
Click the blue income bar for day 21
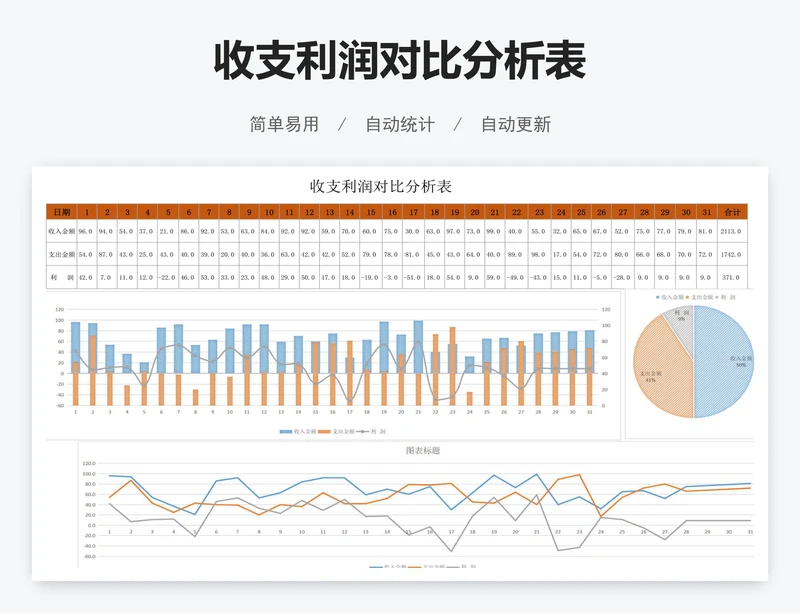[418, 347]
